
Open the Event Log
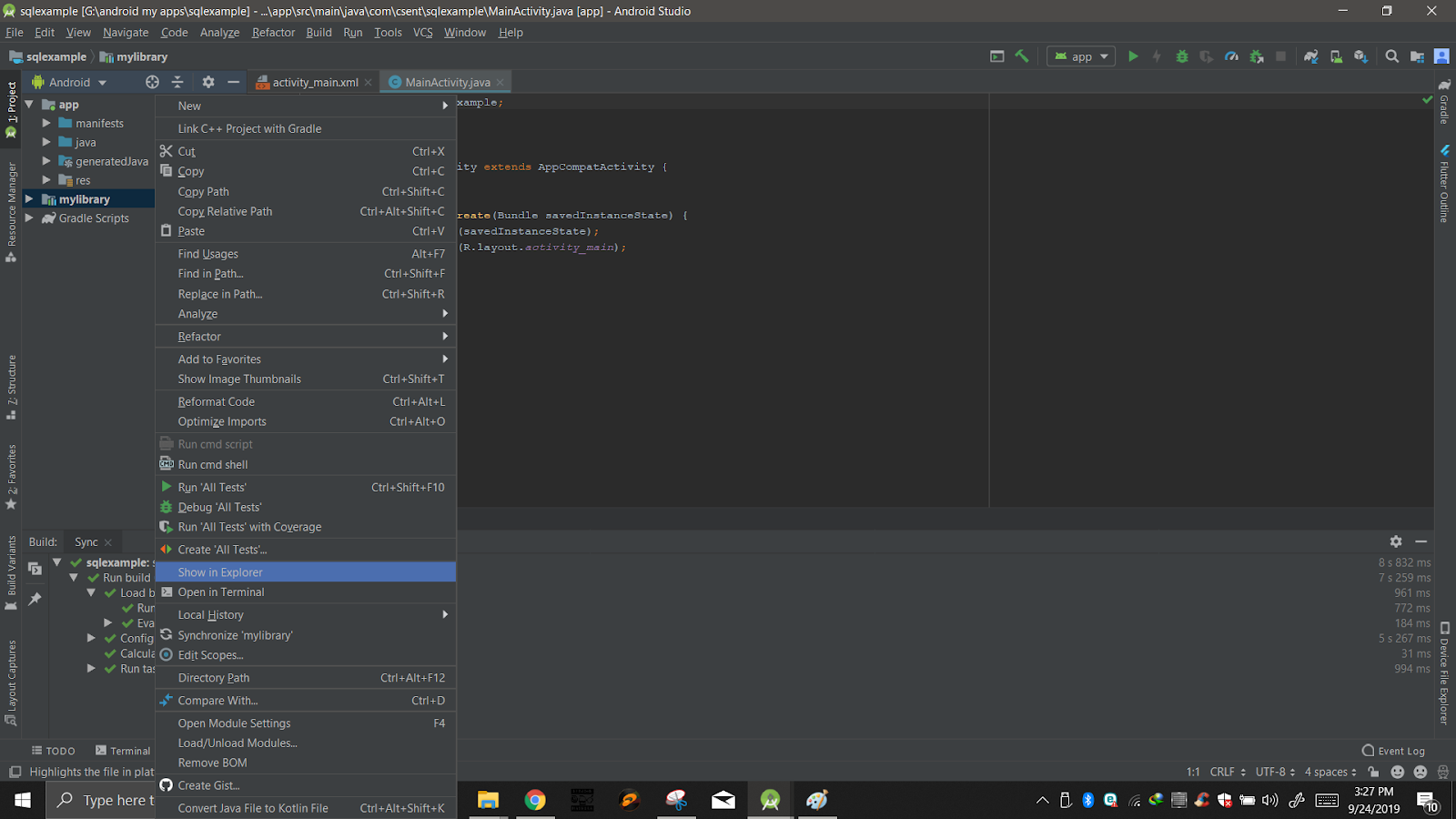coord(1400,750)
